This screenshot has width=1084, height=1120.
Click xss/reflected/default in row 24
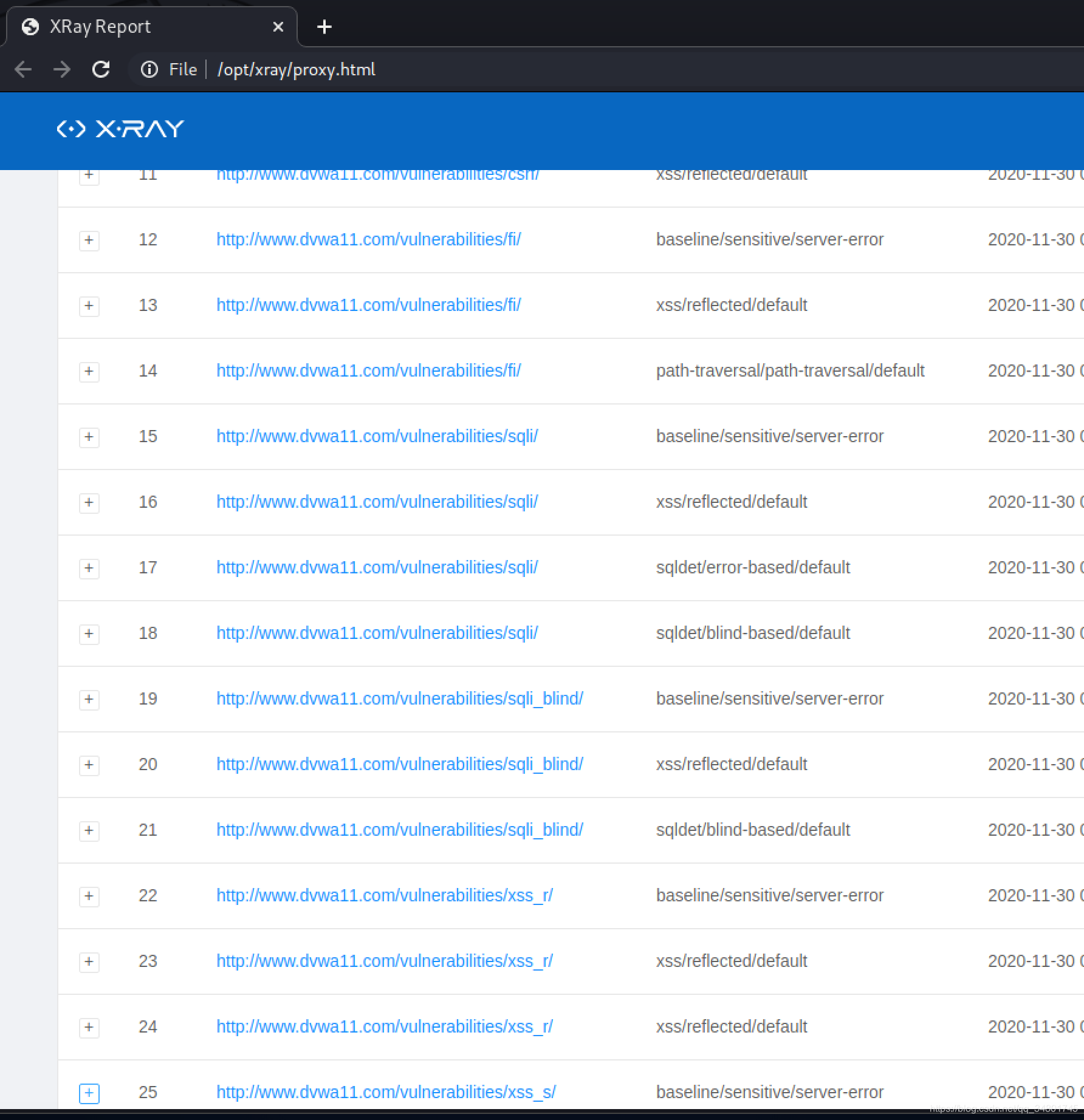click(732, 1026)
